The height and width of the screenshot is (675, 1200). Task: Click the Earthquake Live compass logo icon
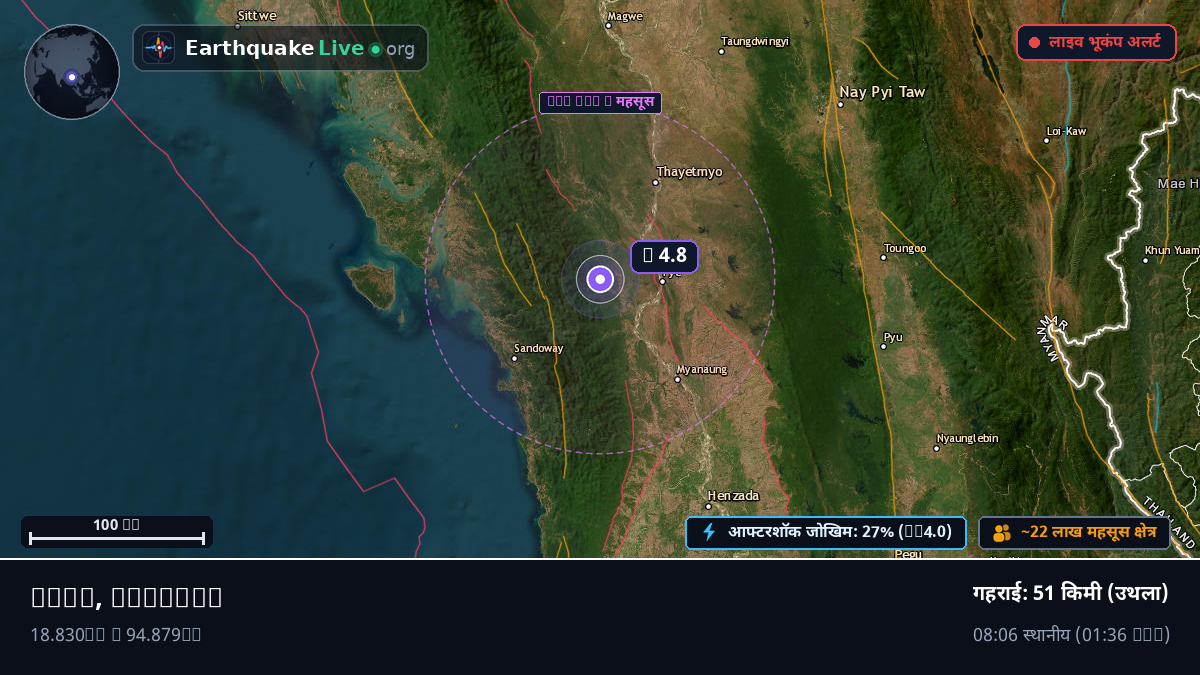(158, 48)
